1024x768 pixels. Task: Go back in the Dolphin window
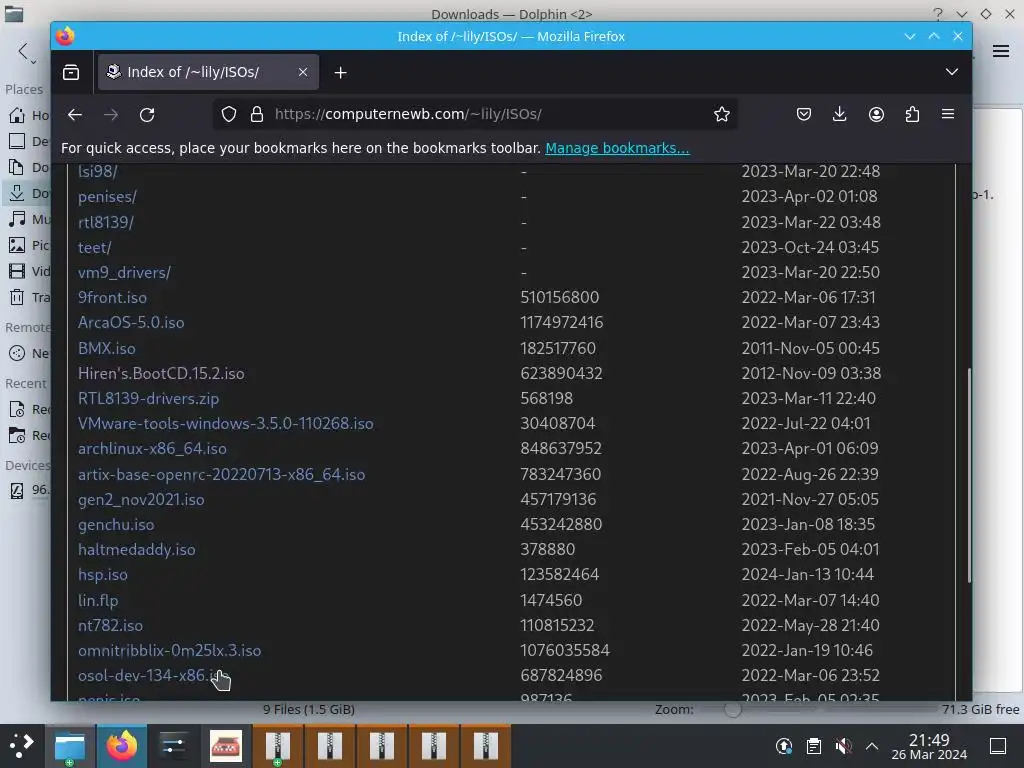(x=24, y=51)
